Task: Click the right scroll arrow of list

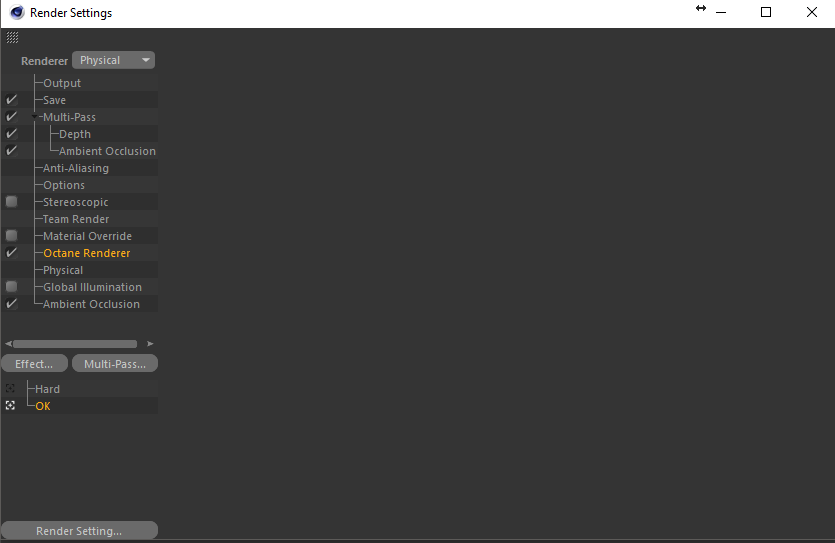Action: tap(150, 344)
